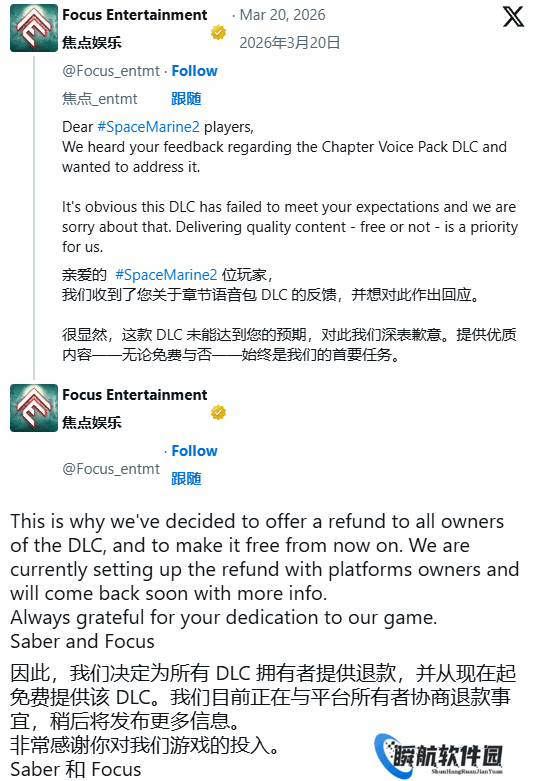Open the #SpaceMarine2 hashtag after "Dear"
The width and height of the screenshot is (538, 781).
tap(148, 127)
